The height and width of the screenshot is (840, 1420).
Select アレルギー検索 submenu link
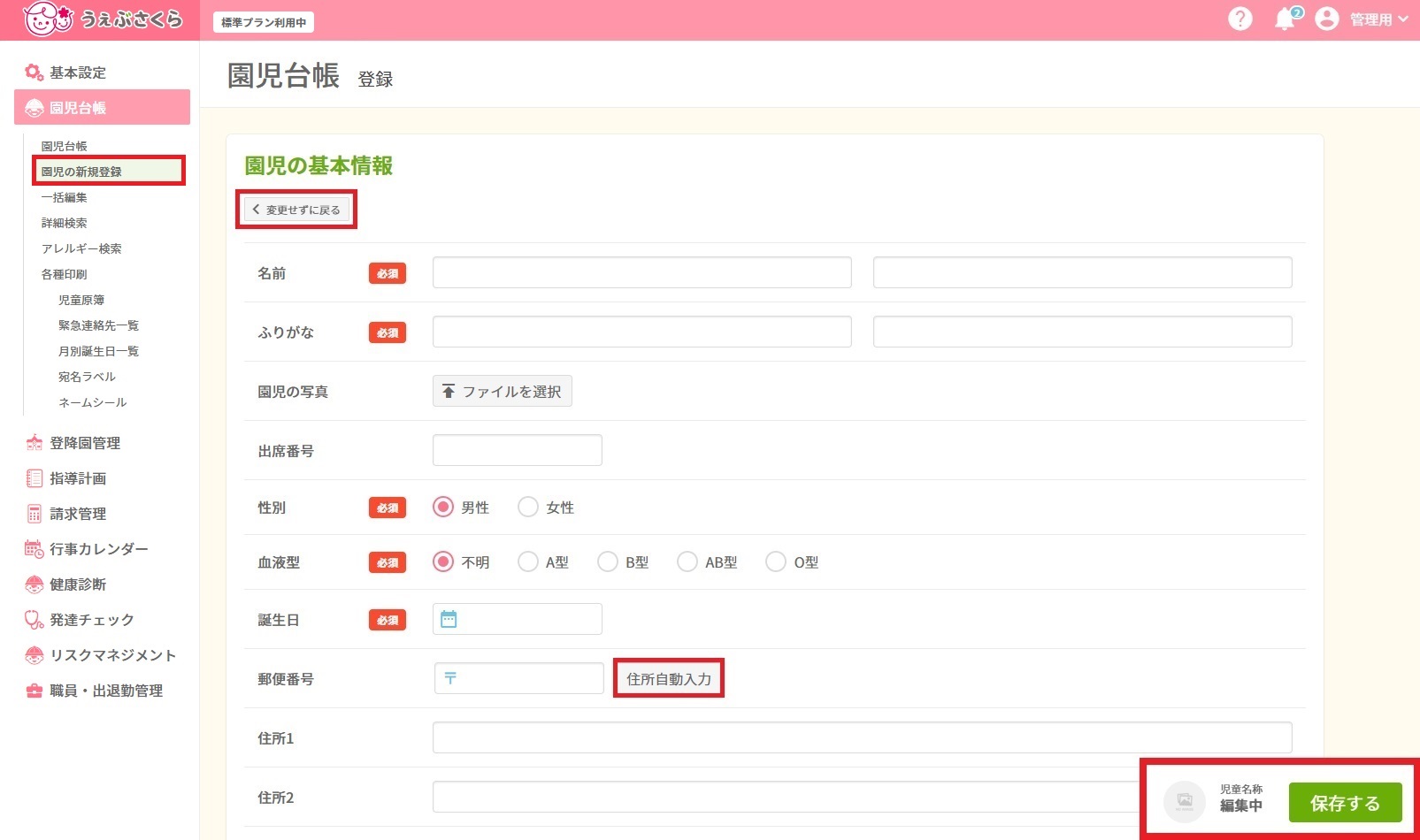tap(81, 248)
